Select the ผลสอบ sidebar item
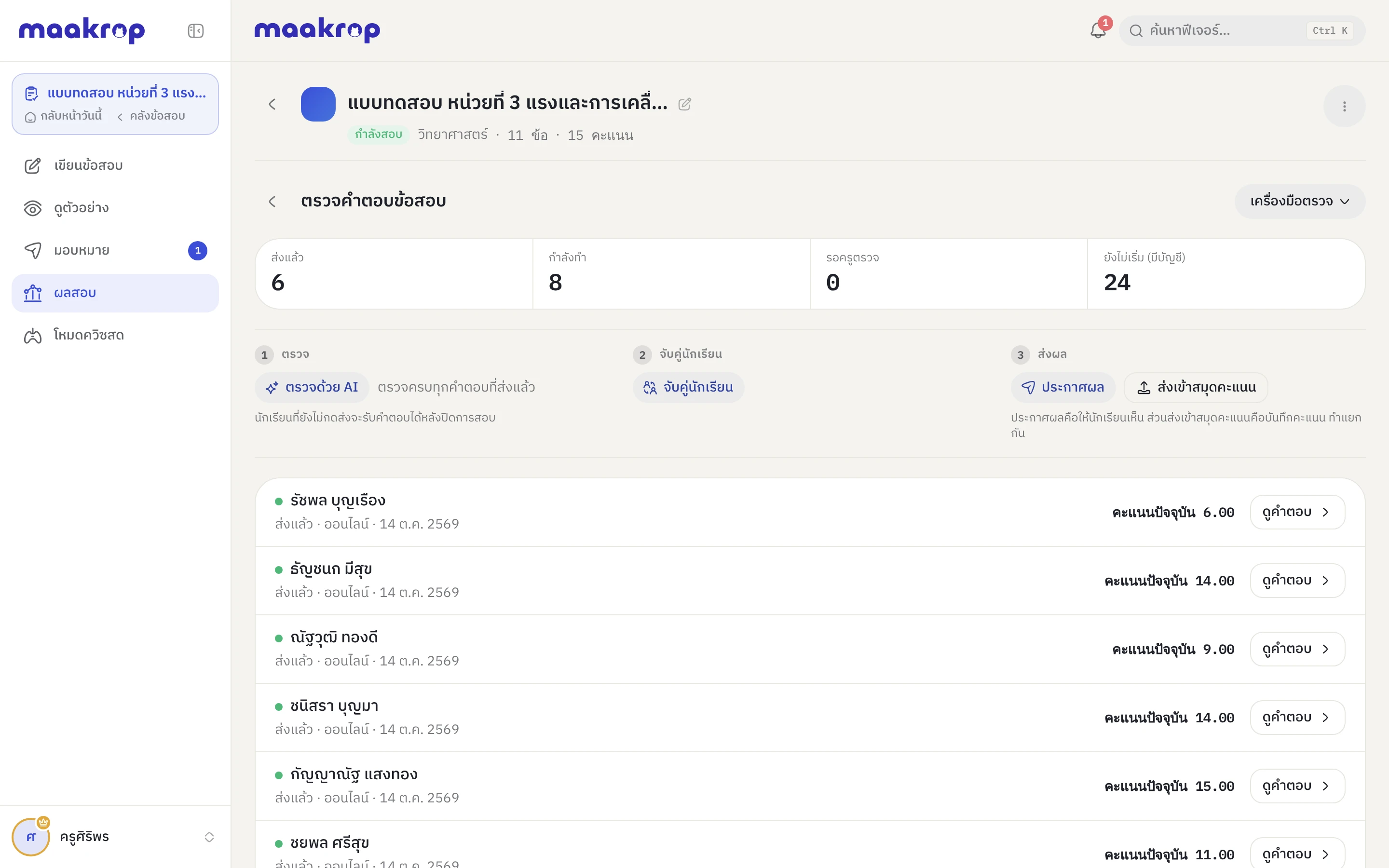 pos(115,293)
